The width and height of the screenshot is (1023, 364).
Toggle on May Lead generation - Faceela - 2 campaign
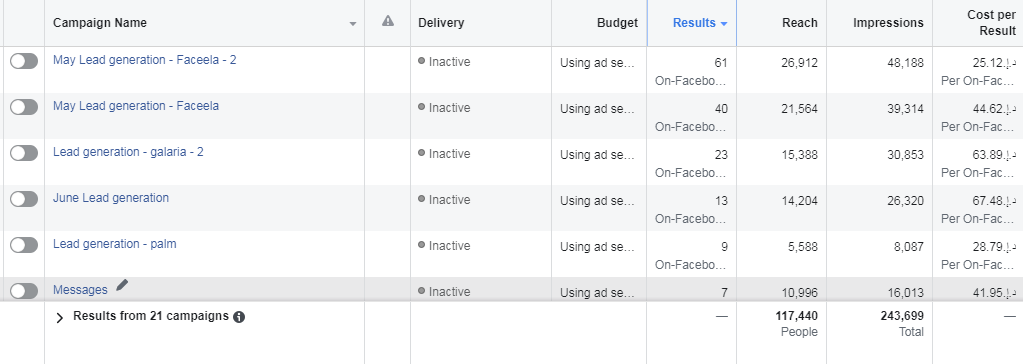pos(23,61)
